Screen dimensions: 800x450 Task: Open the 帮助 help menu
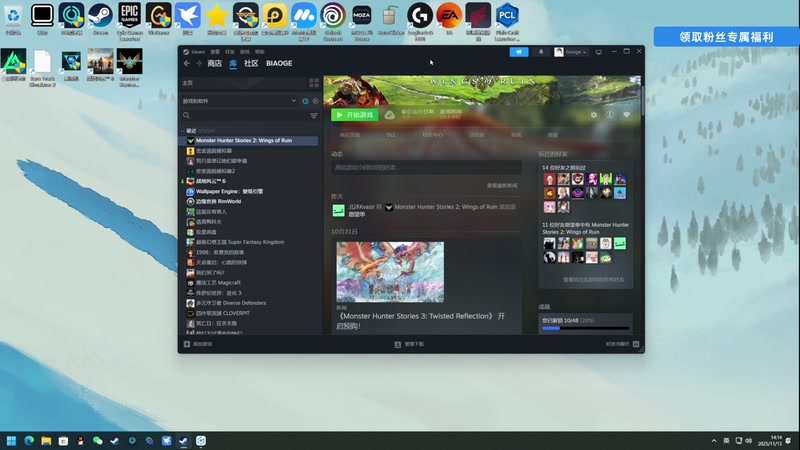[x=260, y=52]
